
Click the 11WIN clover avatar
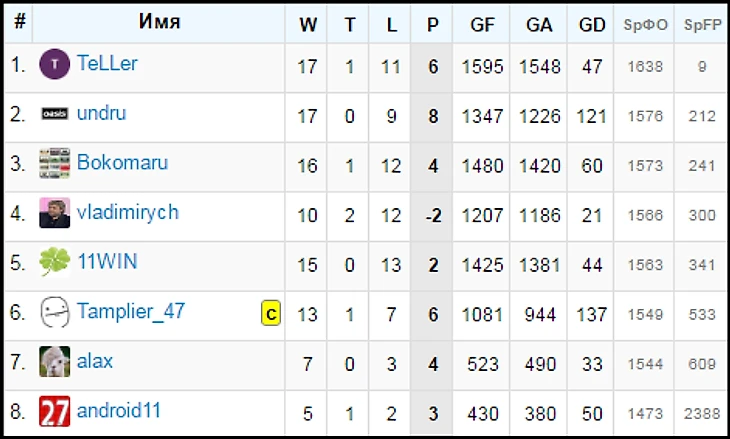54,263
